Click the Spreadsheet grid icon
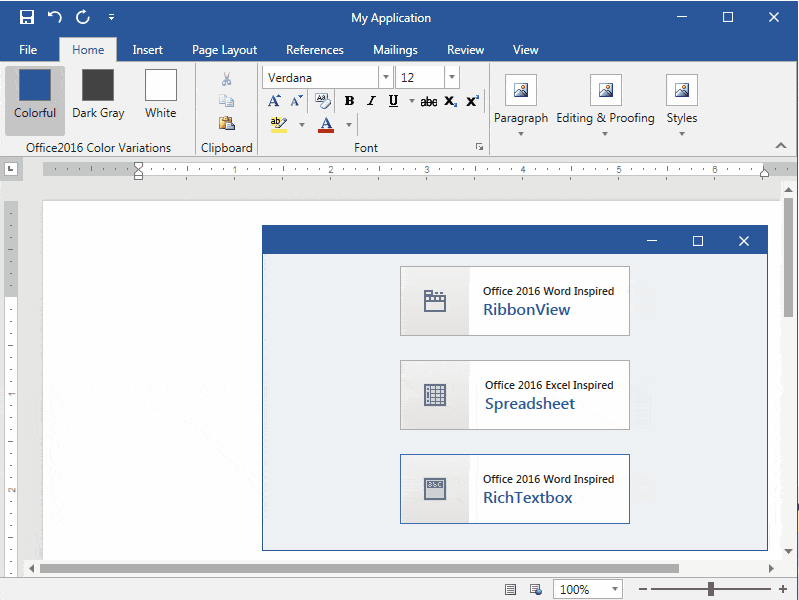The height and width of the screenshot is (600, 799). (435, 395)
